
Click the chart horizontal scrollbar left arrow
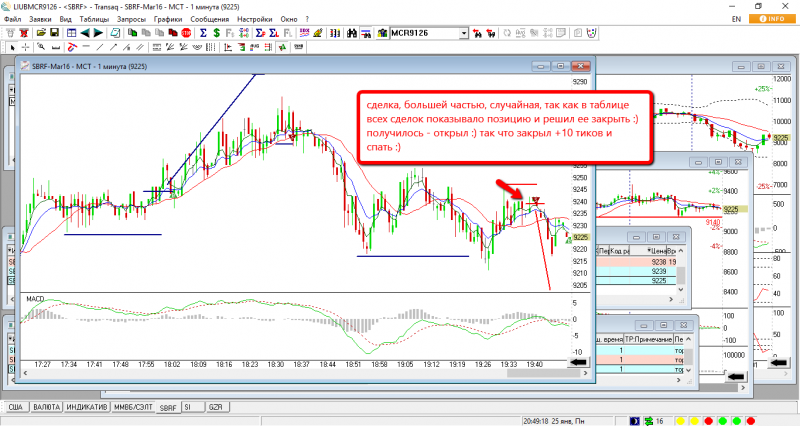(x=26, y=373)
